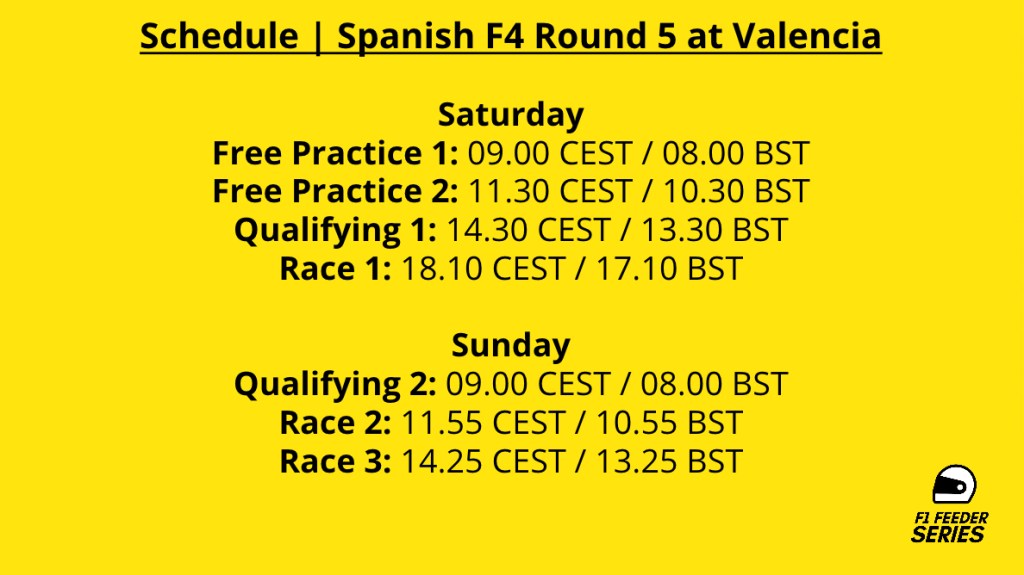The height and width of the screenshot is (575, 1024).
Task: Select the 17.10 BST time
Action: tap(669, 268)
